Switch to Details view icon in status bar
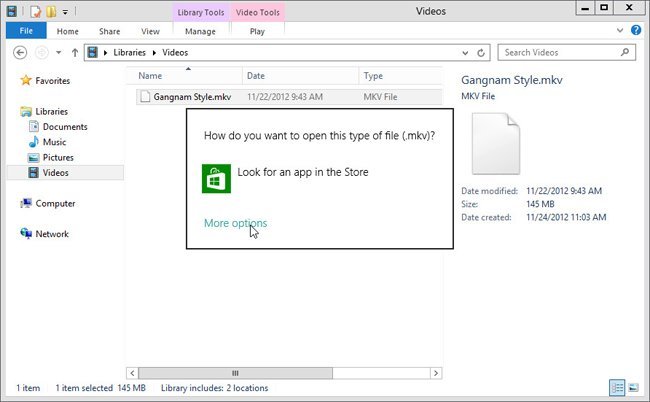Image resolution: width=650 pixels, height=402 pixels. click(x=617, y=387)
